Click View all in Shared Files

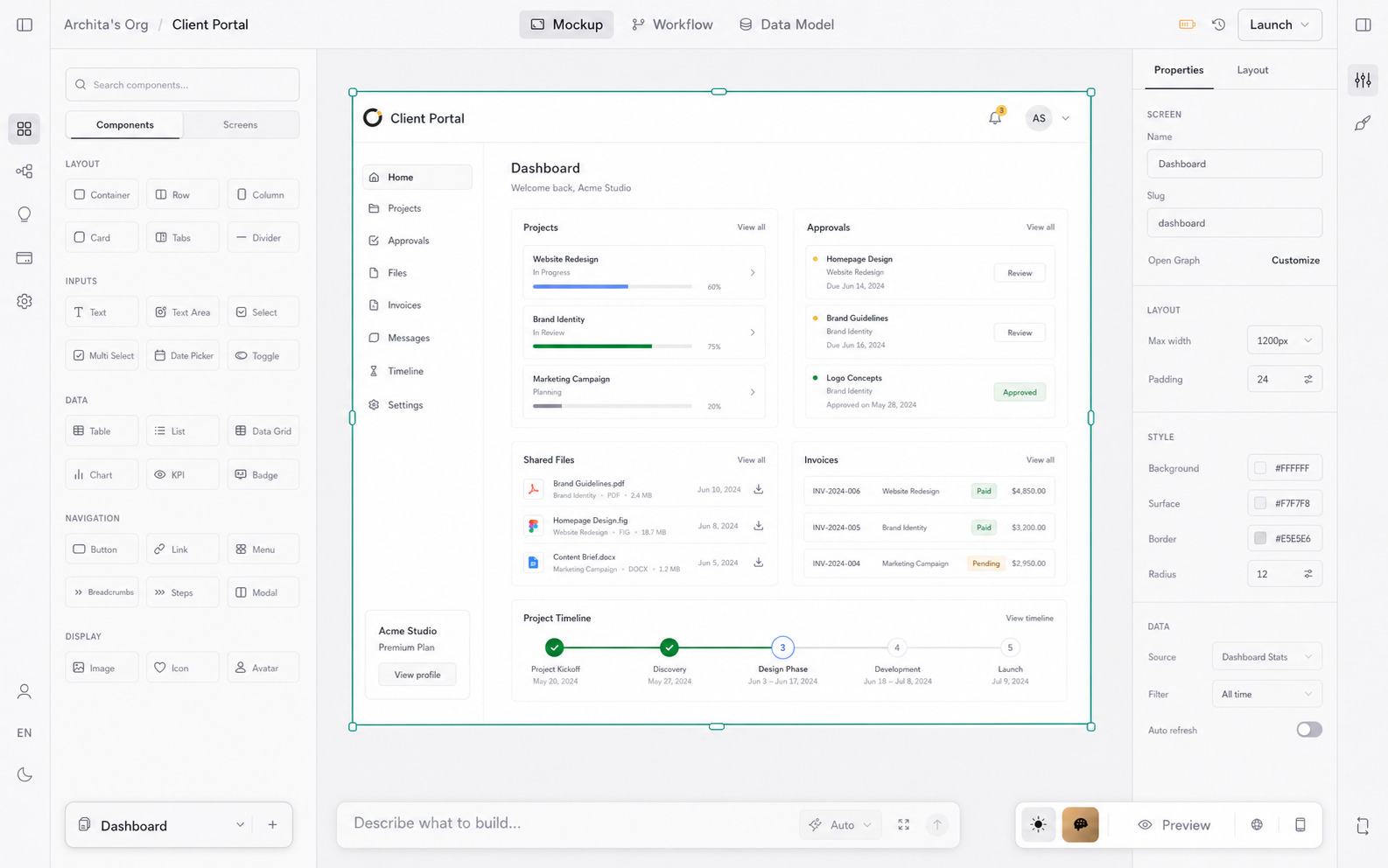point(751,460)
